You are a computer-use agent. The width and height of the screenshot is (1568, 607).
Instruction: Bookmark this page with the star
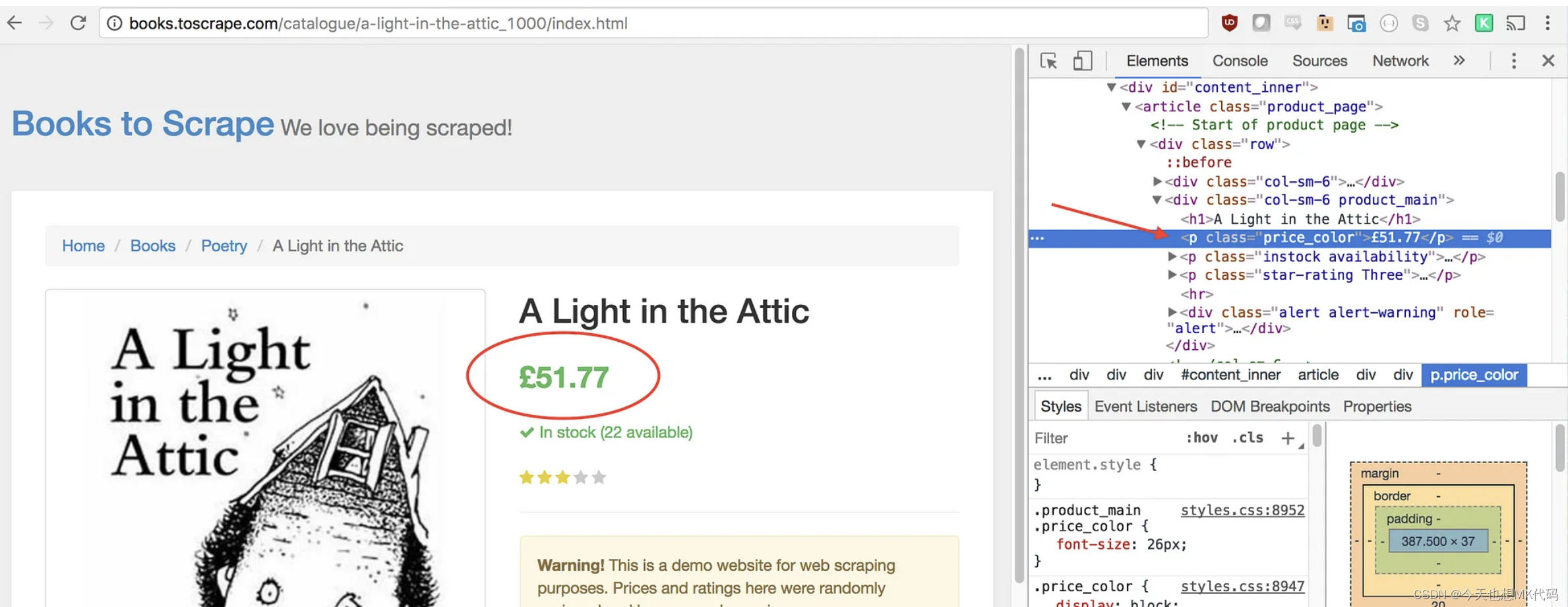1452,24
